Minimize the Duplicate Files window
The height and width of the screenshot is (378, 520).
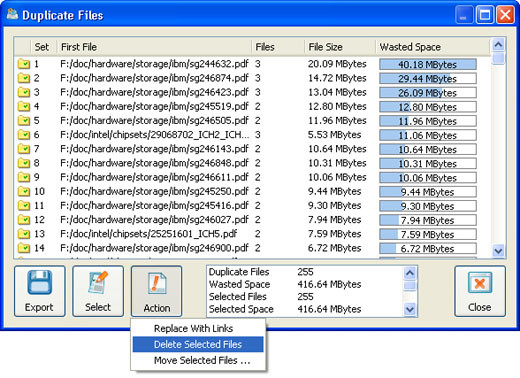tap(464, 15)
